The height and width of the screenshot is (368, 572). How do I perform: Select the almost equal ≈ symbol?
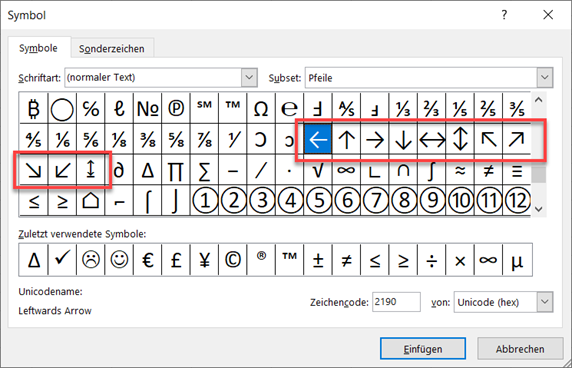click(460, 170)
